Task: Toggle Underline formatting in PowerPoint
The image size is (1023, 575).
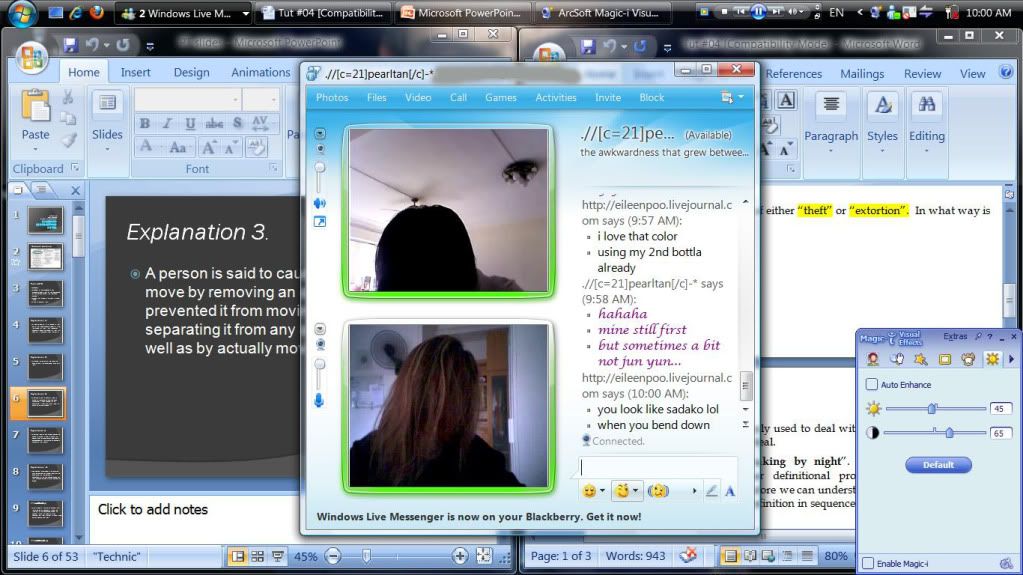Action: 190,123
